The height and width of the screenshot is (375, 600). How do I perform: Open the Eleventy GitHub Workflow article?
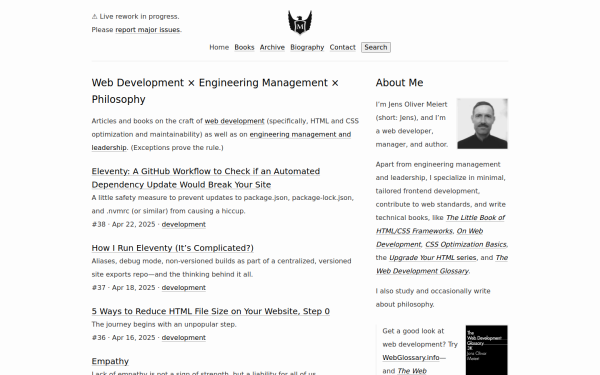(x=206, y=178)
